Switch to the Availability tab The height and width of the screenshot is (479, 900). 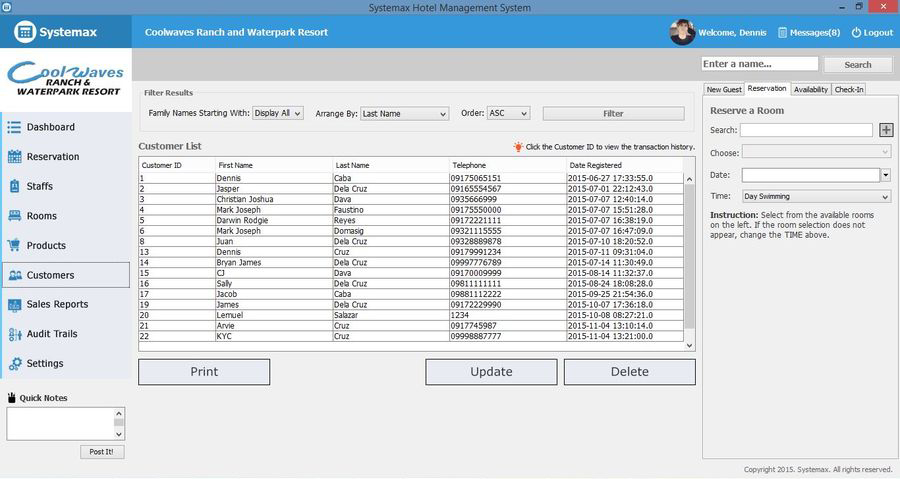tap(810, 90)
